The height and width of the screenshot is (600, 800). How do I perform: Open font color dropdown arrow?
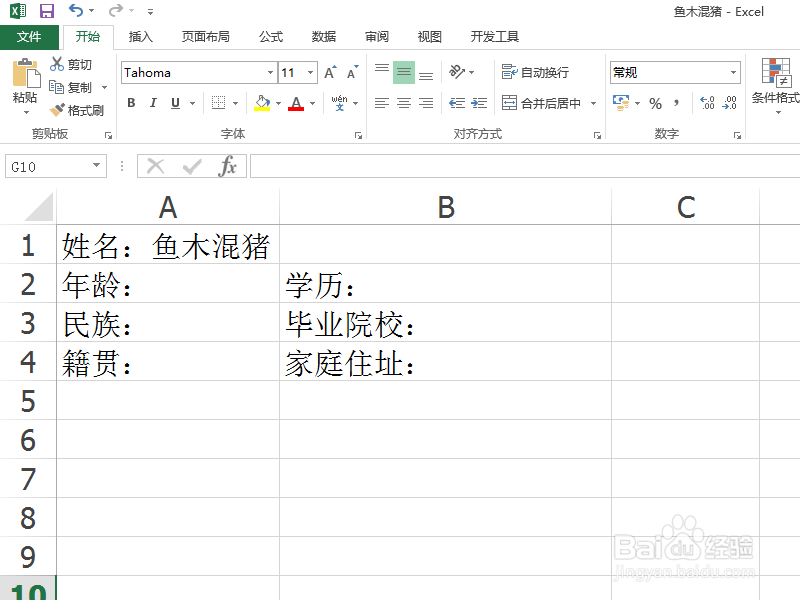(x=312, y=104)
